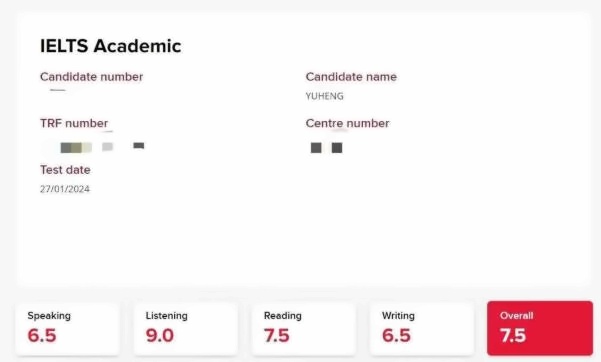The width and height of the screenshot is (601, 362).
Task: Click the red Overall score card
Action: (540, 328)
